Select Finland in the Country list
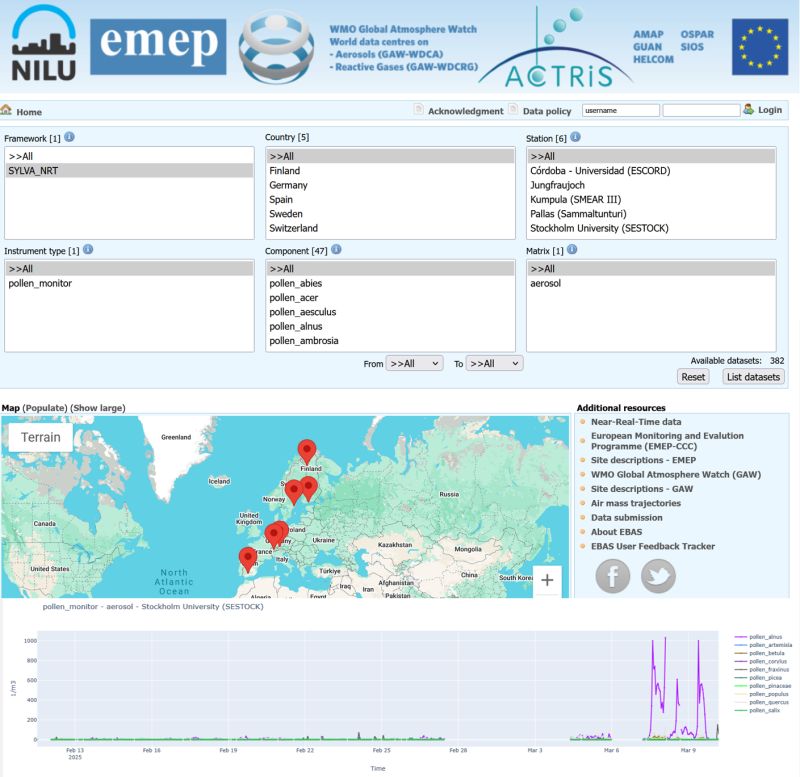This screenshot has width=800, height=777. tap(390, 170)
